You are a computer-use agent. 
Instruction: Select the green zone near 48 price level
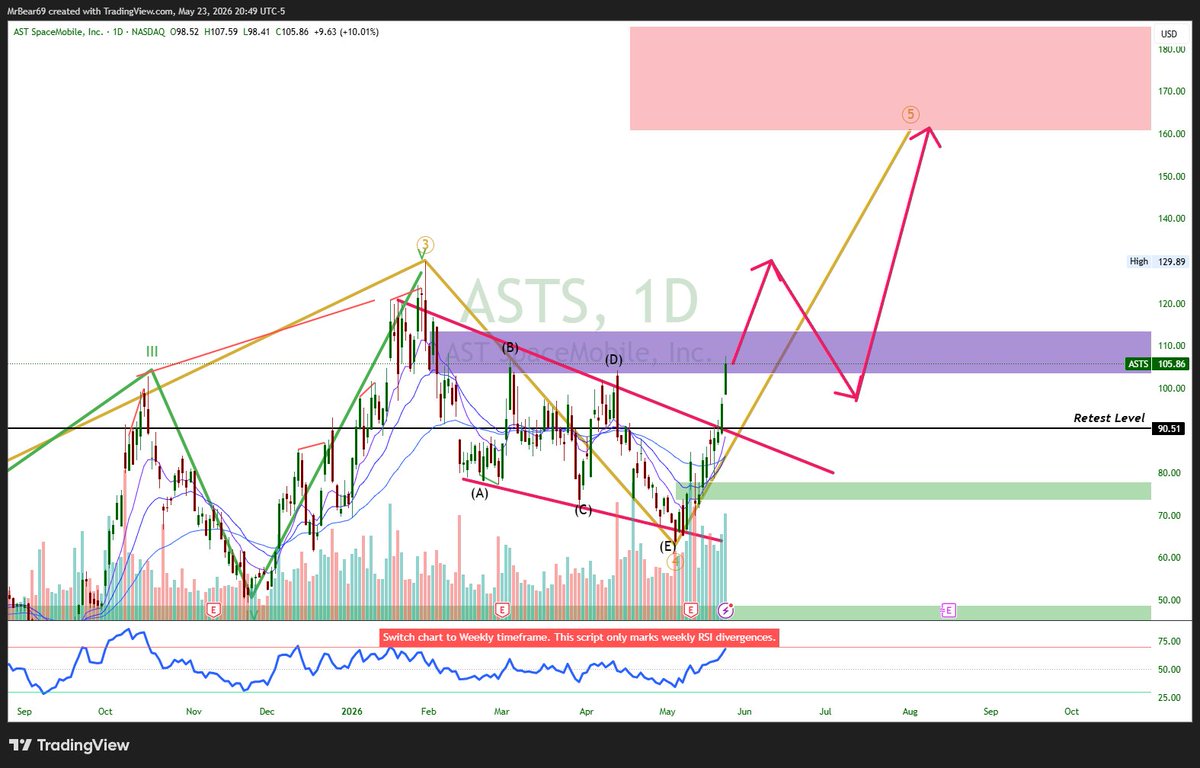tap(940, 612)
